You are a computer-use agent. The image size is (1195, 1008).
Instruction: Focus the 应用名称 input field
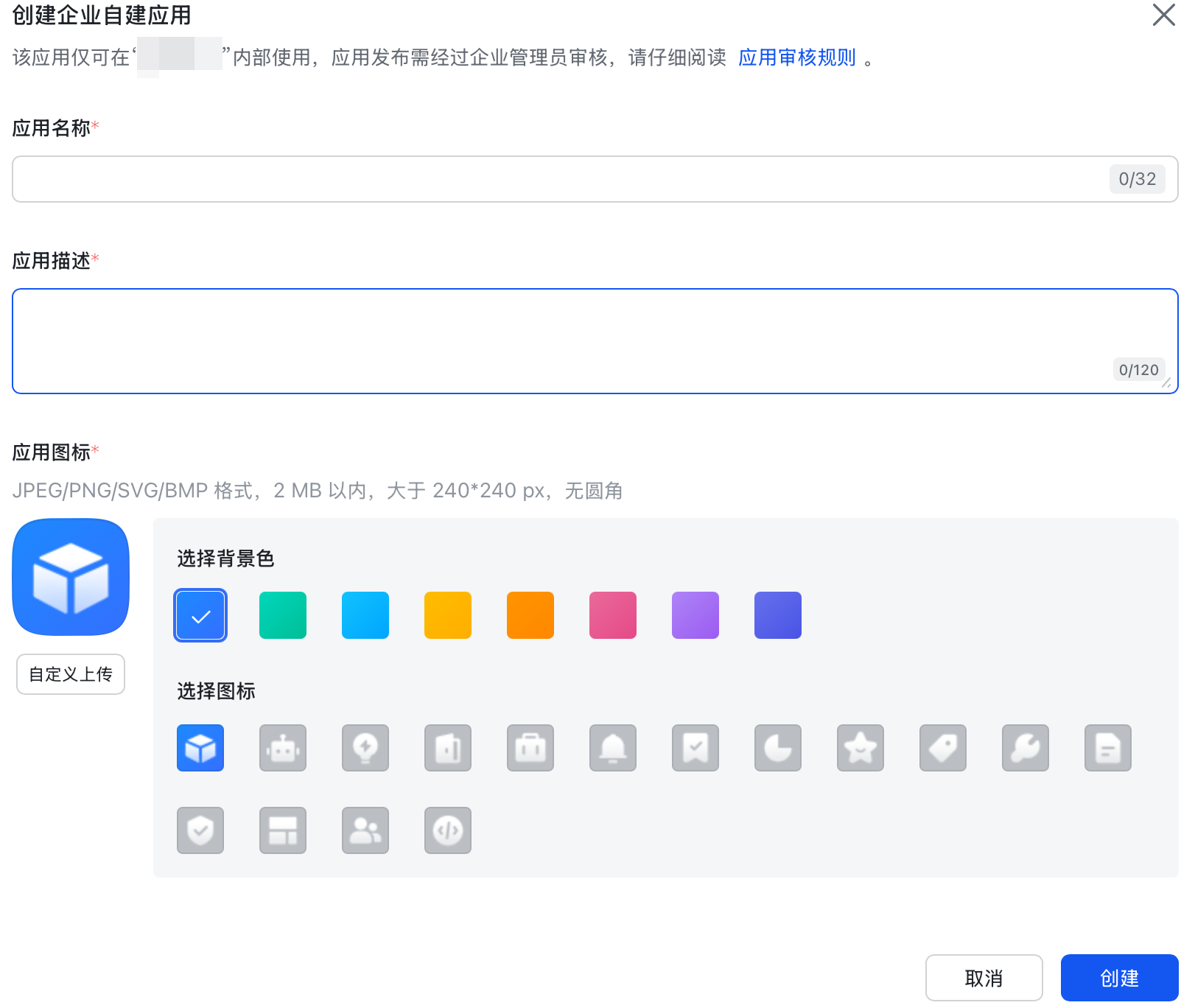(595, 179)
